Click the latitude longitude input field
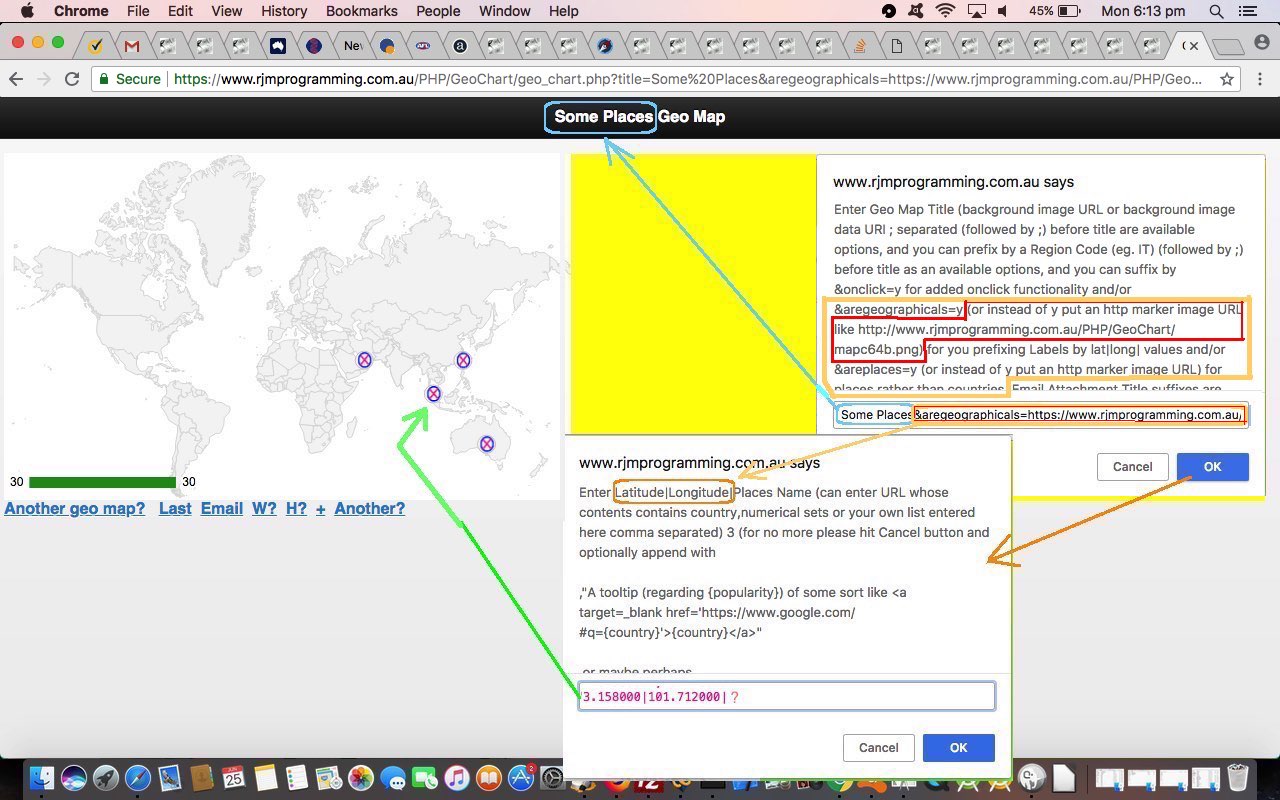This screenshot has width=1280, height=800. click(787, 696)
